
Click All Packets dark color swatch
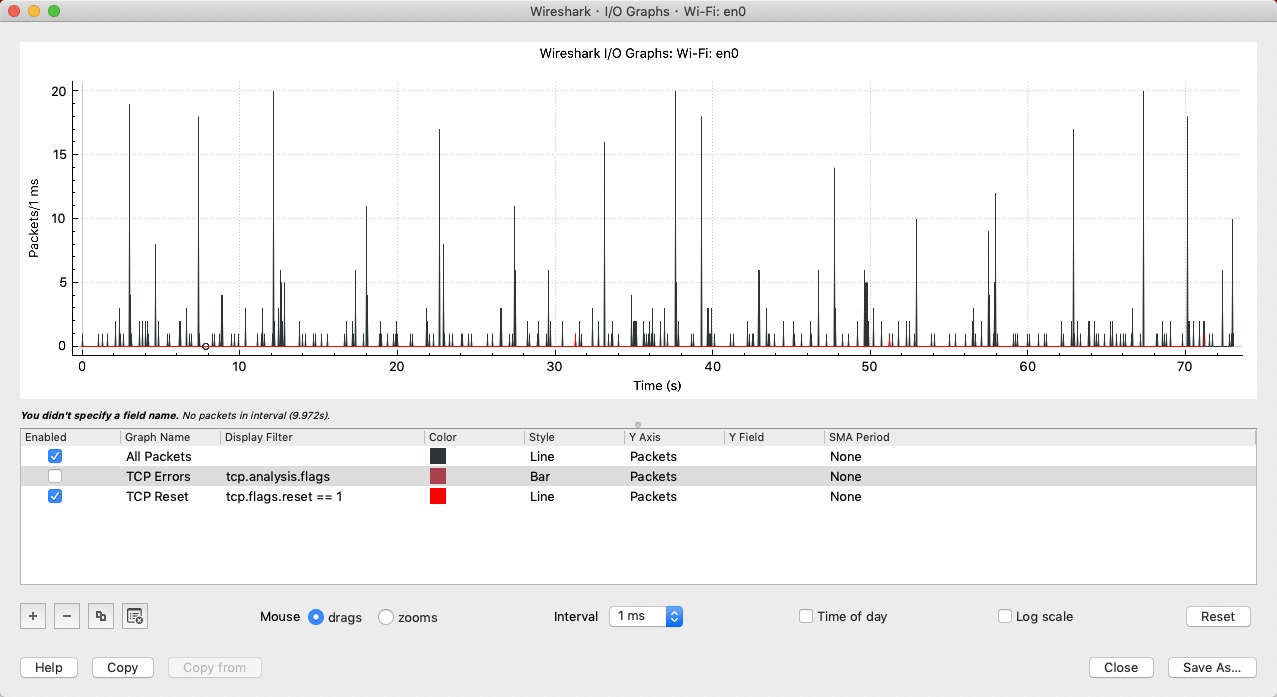coord(438,456)
